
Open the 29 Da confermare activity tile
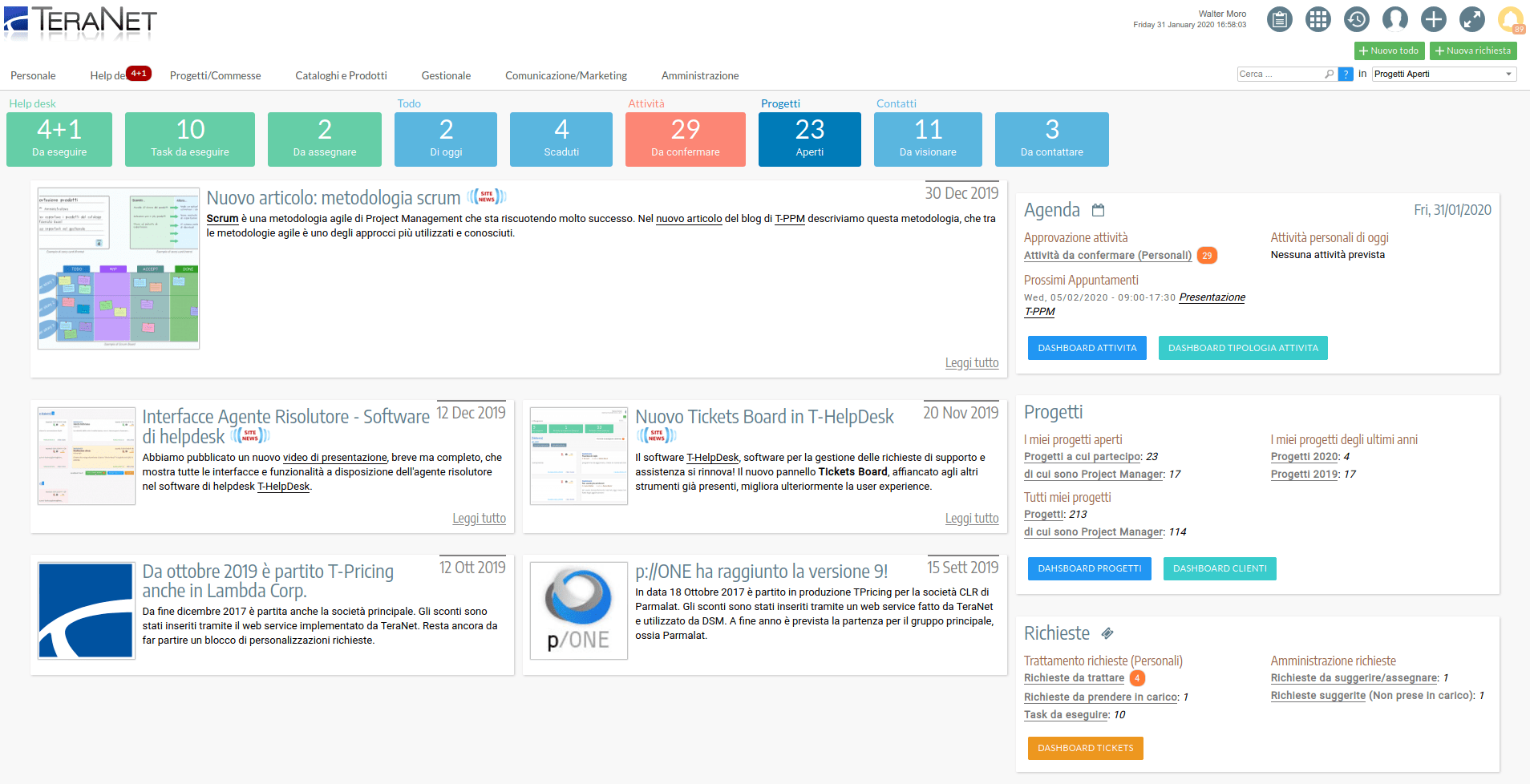tap(686, 139)
